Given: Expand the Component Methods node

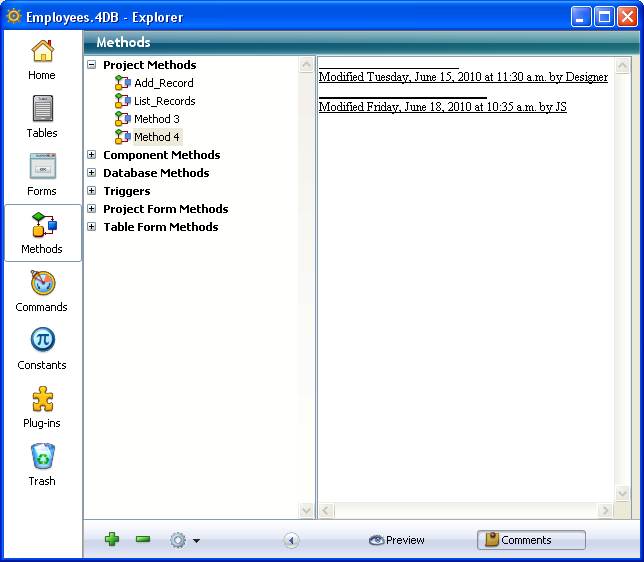Looking at the screenshot, I should [x=92, y=154].
